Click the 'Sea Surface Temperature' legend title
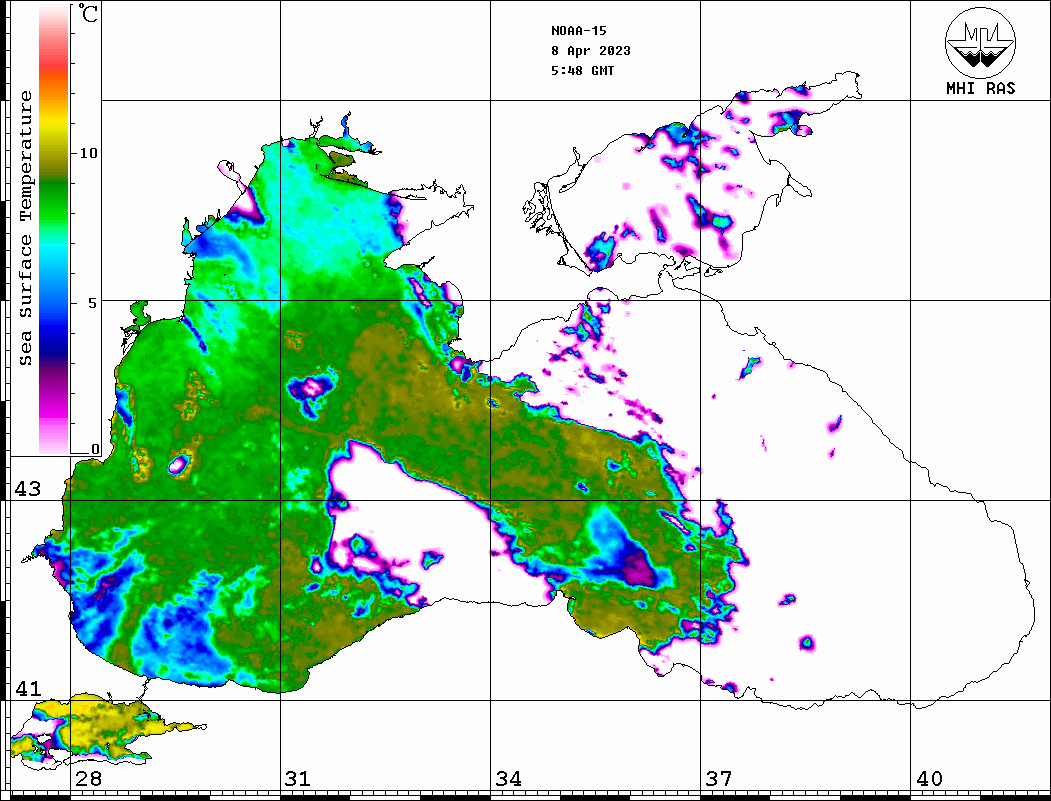1051x801 pixels. [25, 228]
